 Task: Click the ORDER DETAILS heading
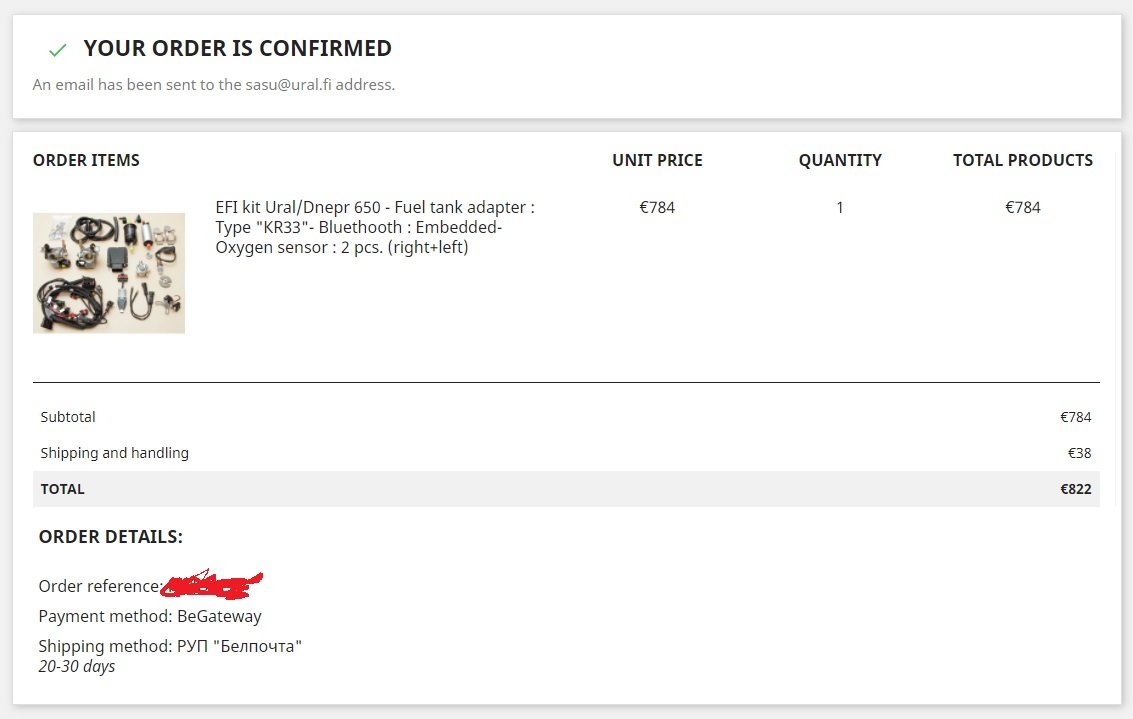(x=110, y=537)
